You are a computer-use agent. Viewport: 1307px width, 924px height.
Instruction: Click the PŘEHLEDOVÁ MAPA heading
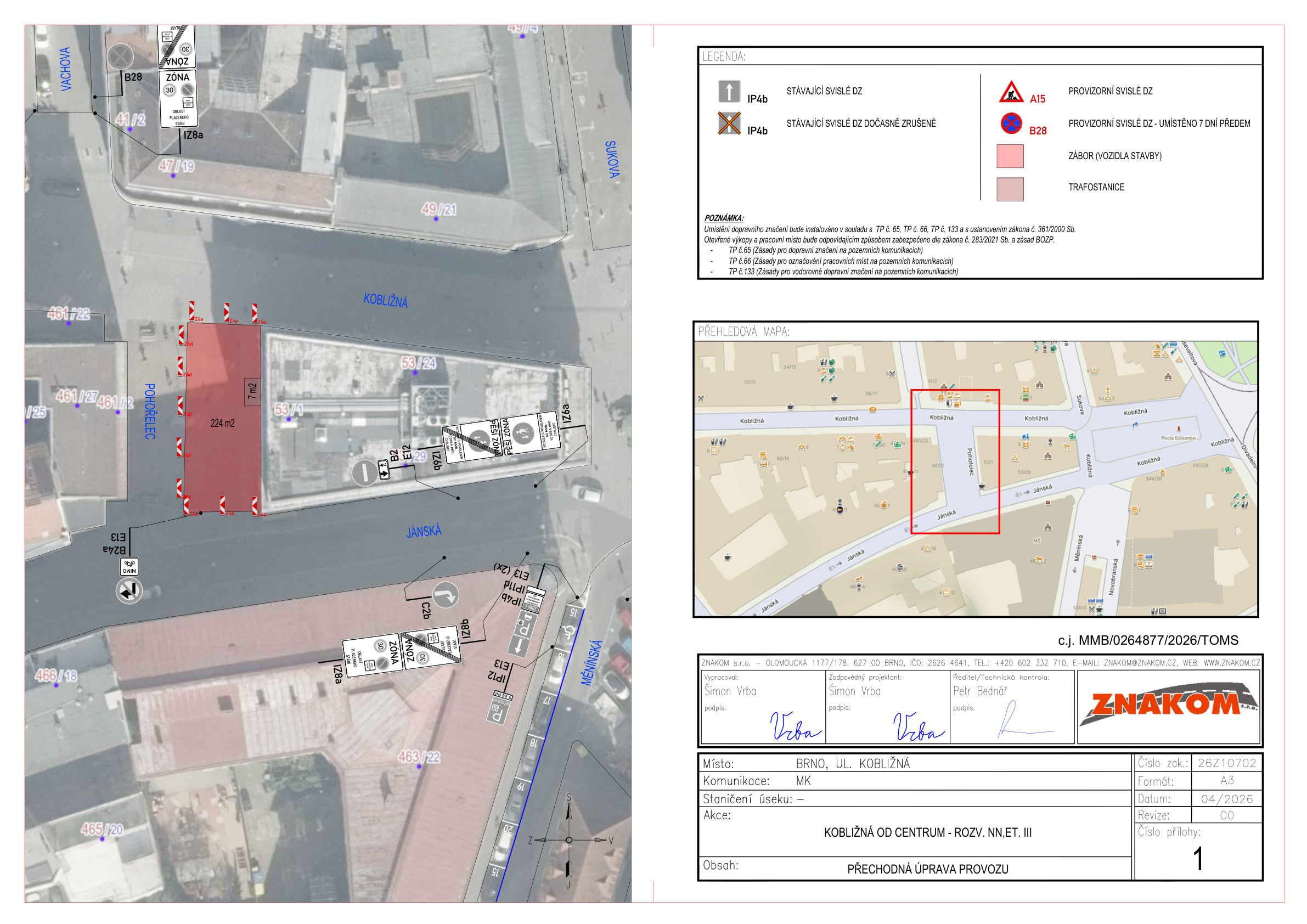(743, 331)
